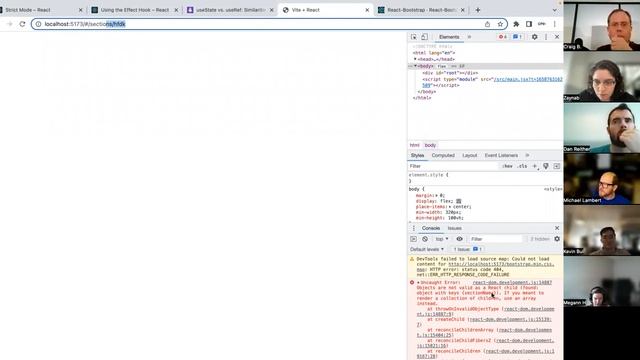Switch to the Layout tab
Image resolution: width=640 pixels, height=360 pixels.
pyautogui.click(x=469, y=156)
